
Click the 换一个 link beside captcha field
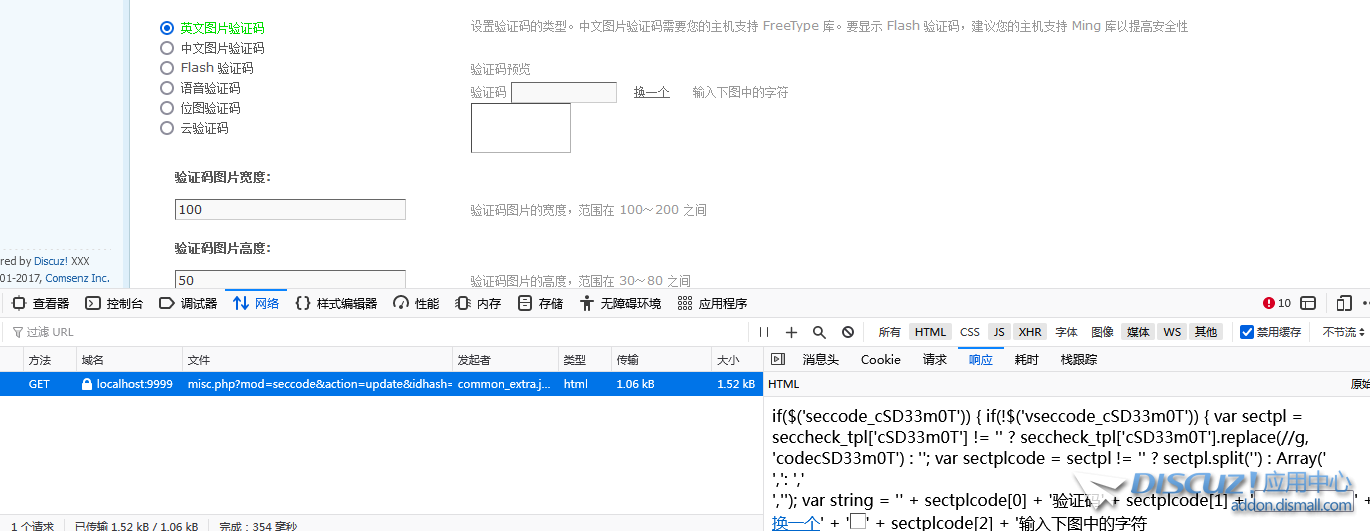[x=651, y=92]
